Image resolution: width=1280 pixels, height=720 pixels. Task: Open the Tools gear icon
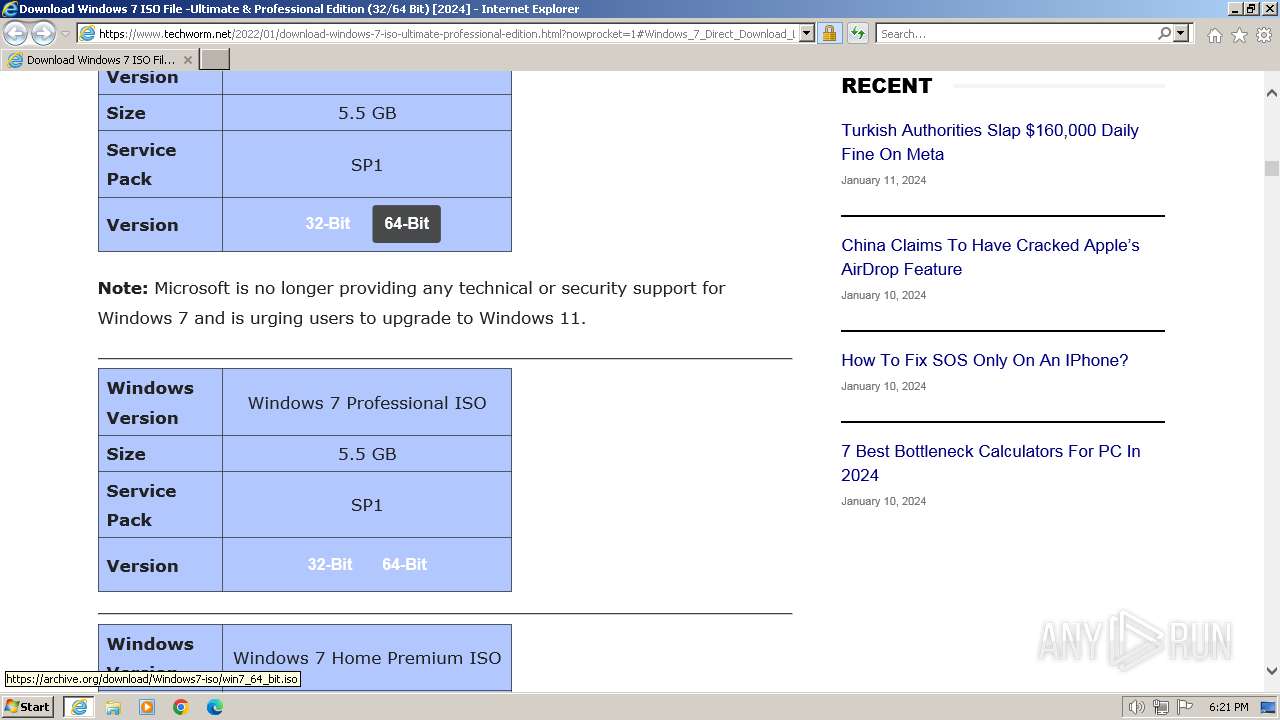coord(1264,35)
